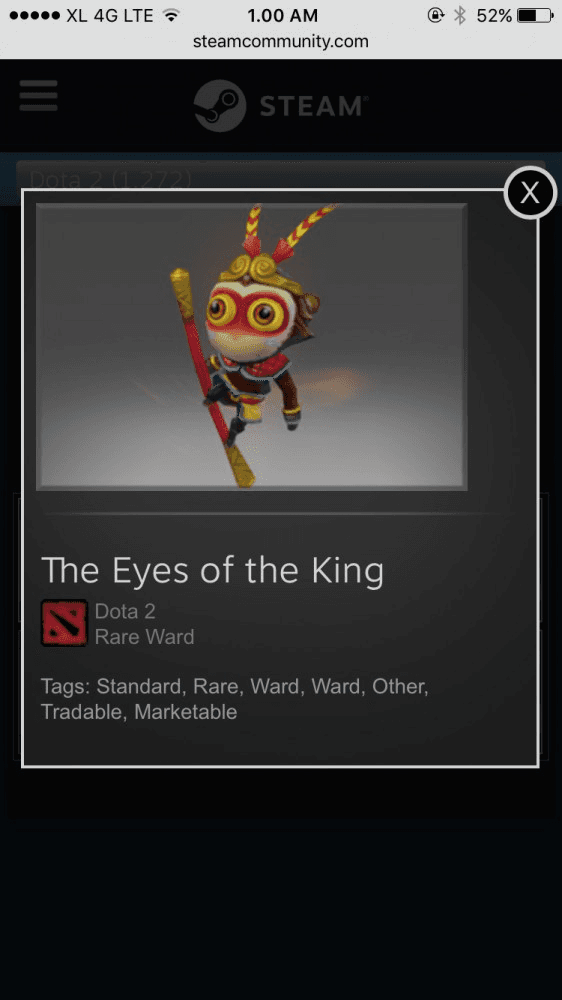Tap the Wi-Fi signal icon
562x1000 pixels.
(x=171, y=15)
